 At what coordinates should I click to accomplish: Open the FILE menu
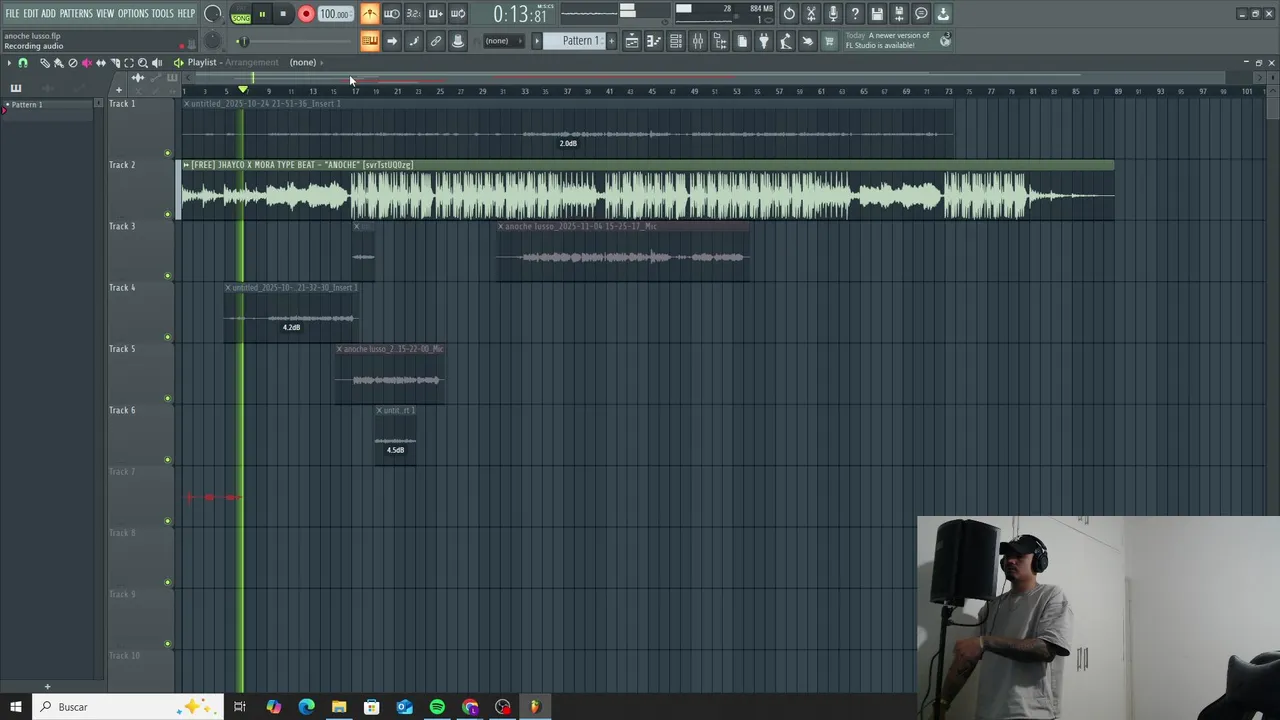12,13
